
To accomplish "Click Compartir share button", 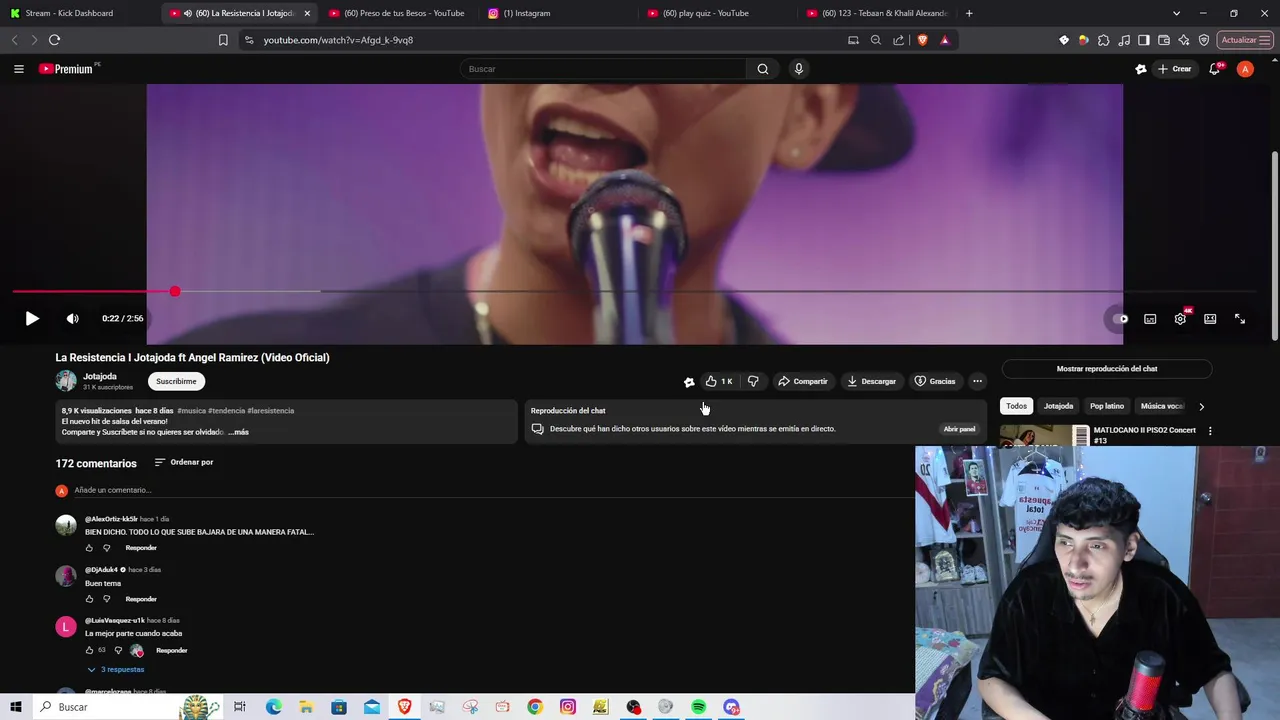I will click(x=803, y=381).
